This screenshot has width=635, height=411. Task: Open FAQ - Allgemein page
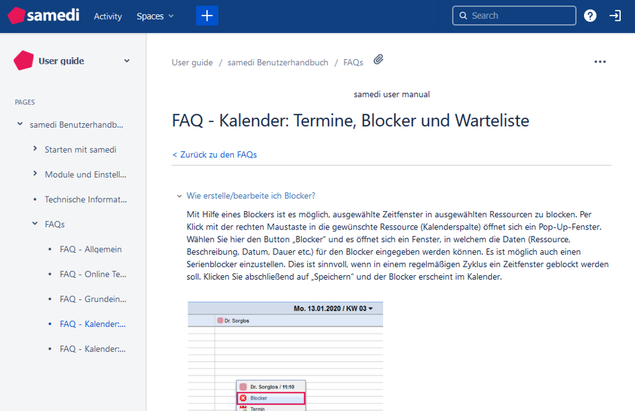[x=91, y=249]
